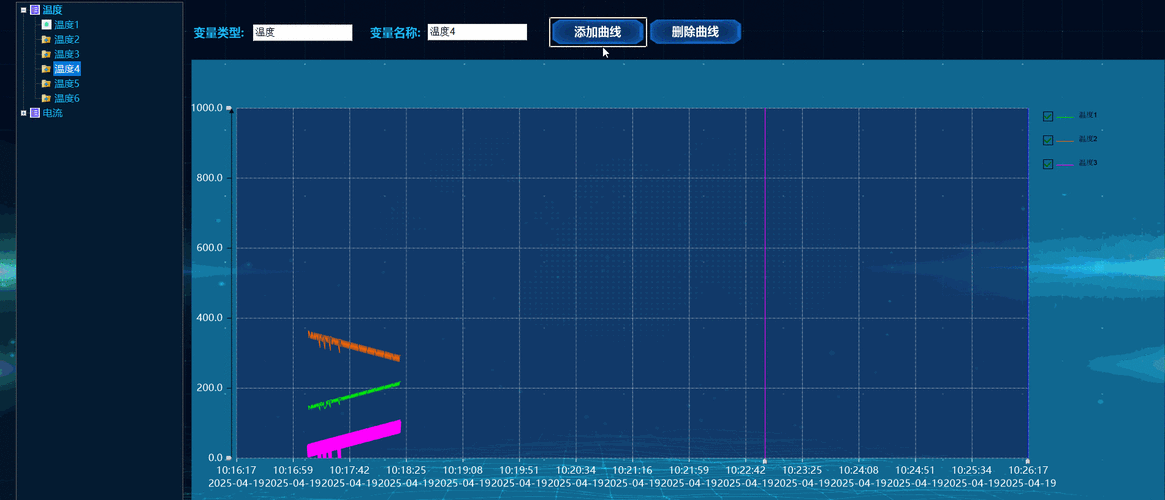The width and height of the screenshot is (1165, 500).
Task: Click the 10:26:17 time axis label
Action: 1028,470
